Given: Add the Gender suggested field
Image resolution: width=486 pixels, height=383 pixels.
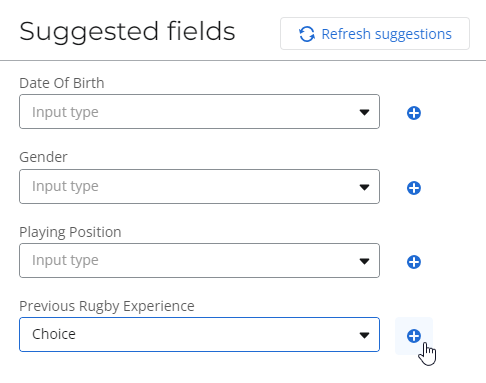Looking at the screenshot, I should 414,188.
